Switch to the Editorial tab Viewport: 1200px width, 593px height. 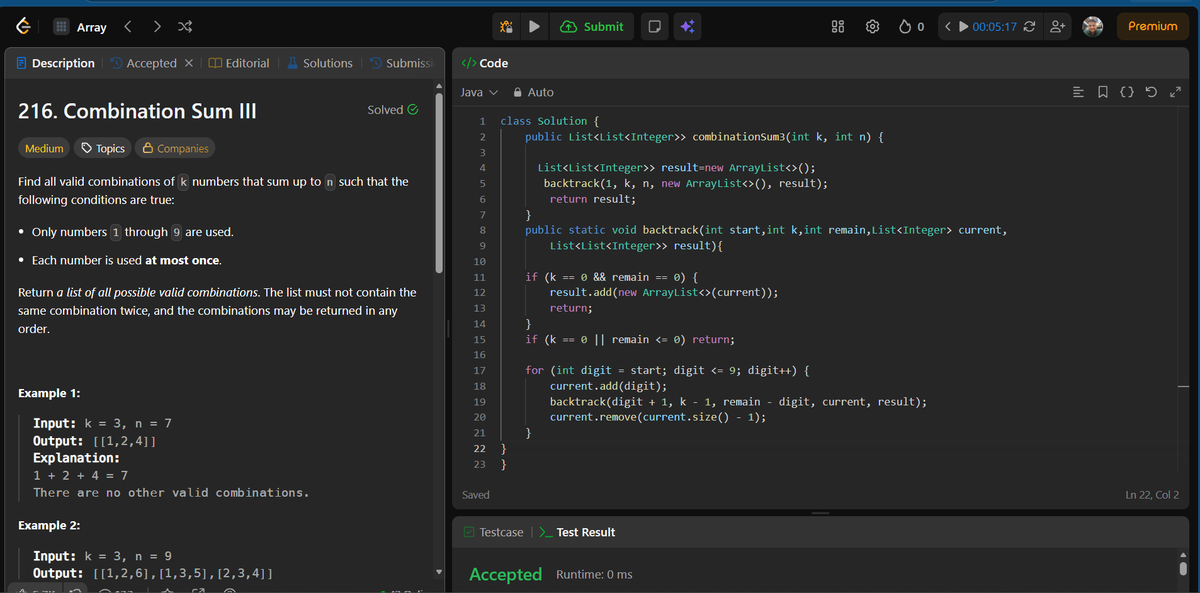(x=239, y=63)
